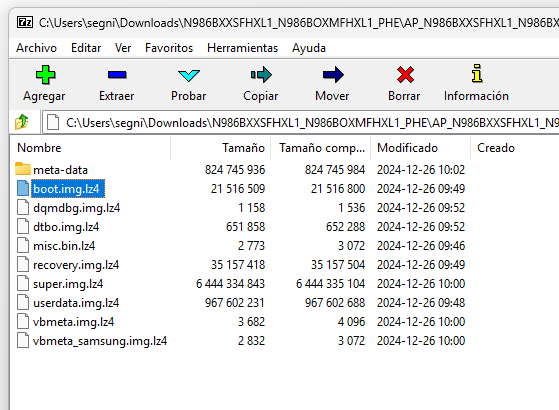Click the red Borrar X icon
This screenshot has width=559, height=410.
pyautogui.click(x=405, y=75)
